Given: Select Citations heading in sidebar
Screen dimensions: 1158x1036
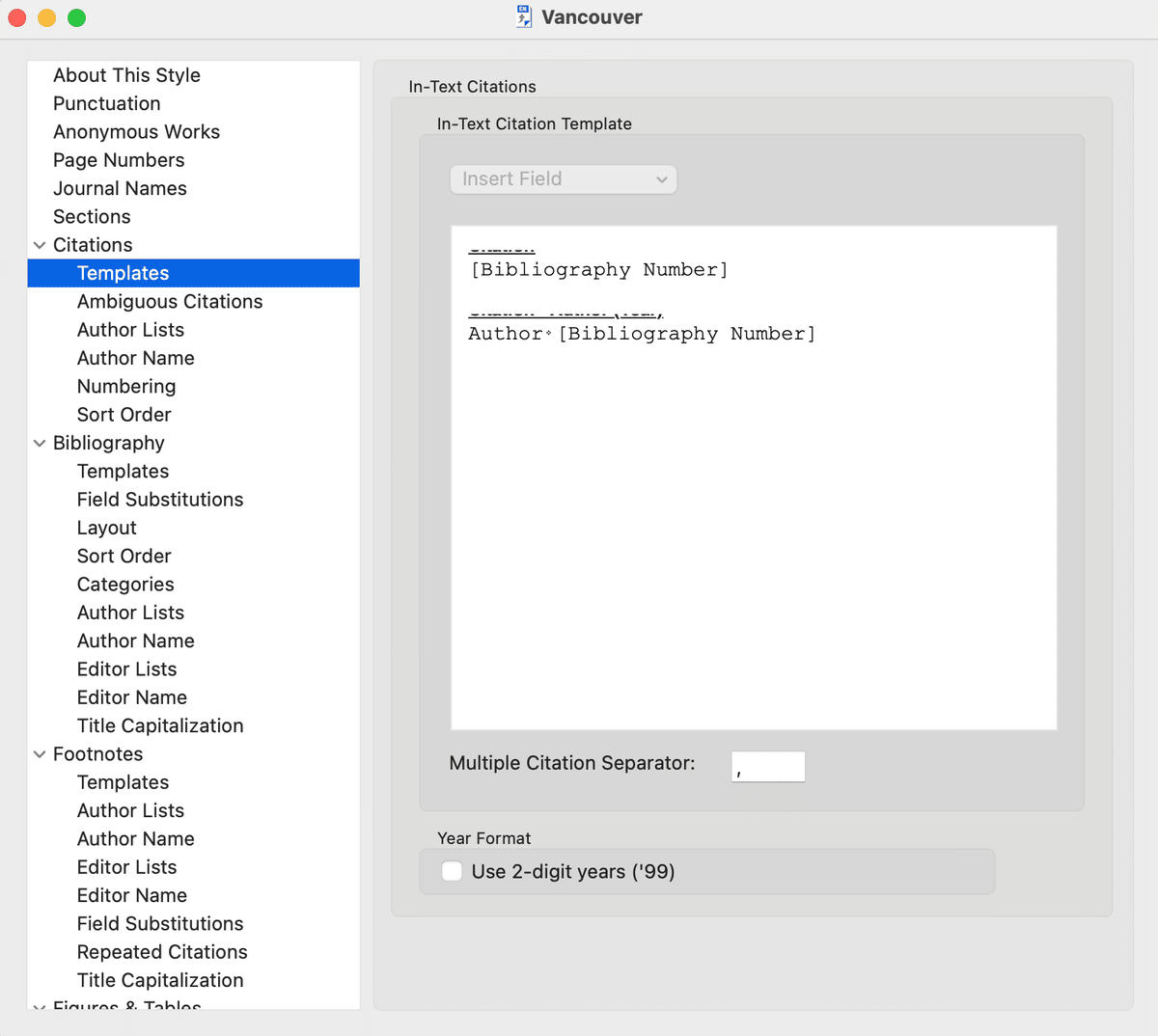Looking at the screenshot, I should pyautogui.click(x=93, y=245).
